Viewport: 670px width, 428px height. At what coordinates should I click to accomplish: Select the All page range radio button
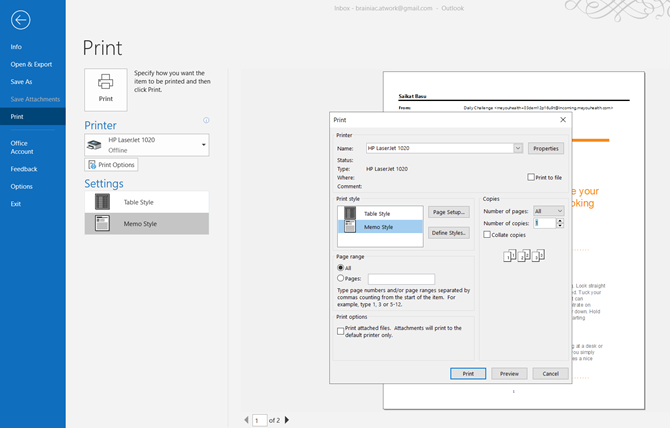[341, 268]
